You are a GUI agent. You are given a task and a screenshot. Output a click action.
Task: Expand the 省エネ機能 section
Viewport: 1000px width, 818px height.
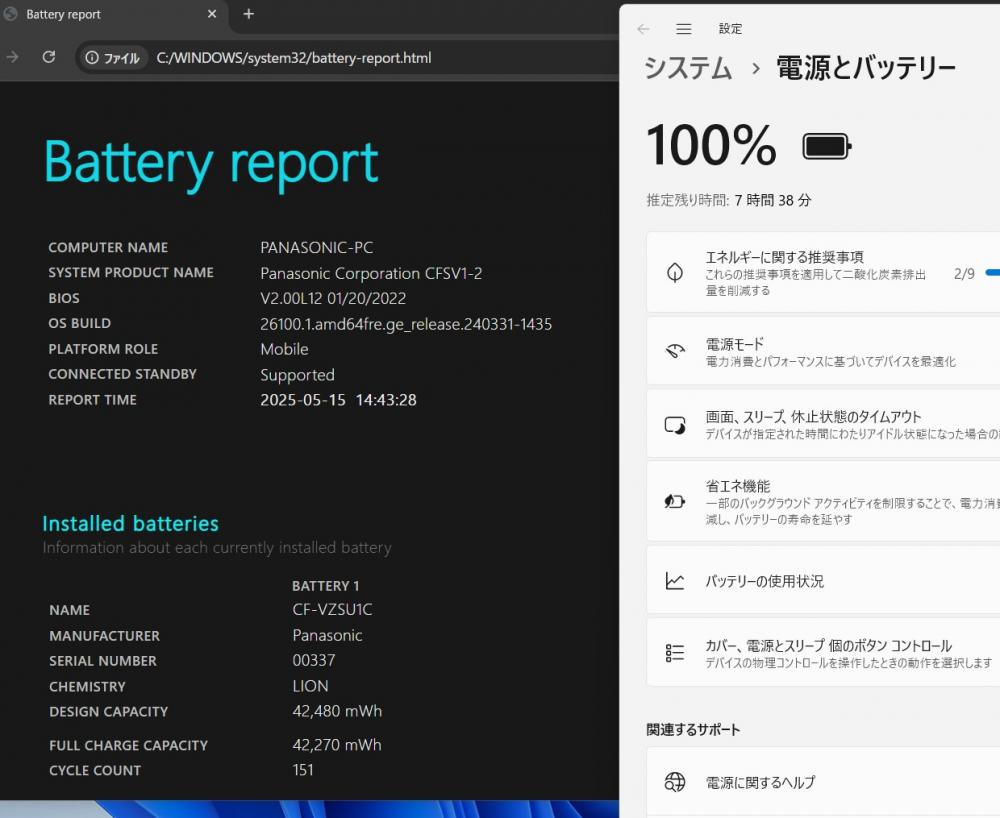823,502
